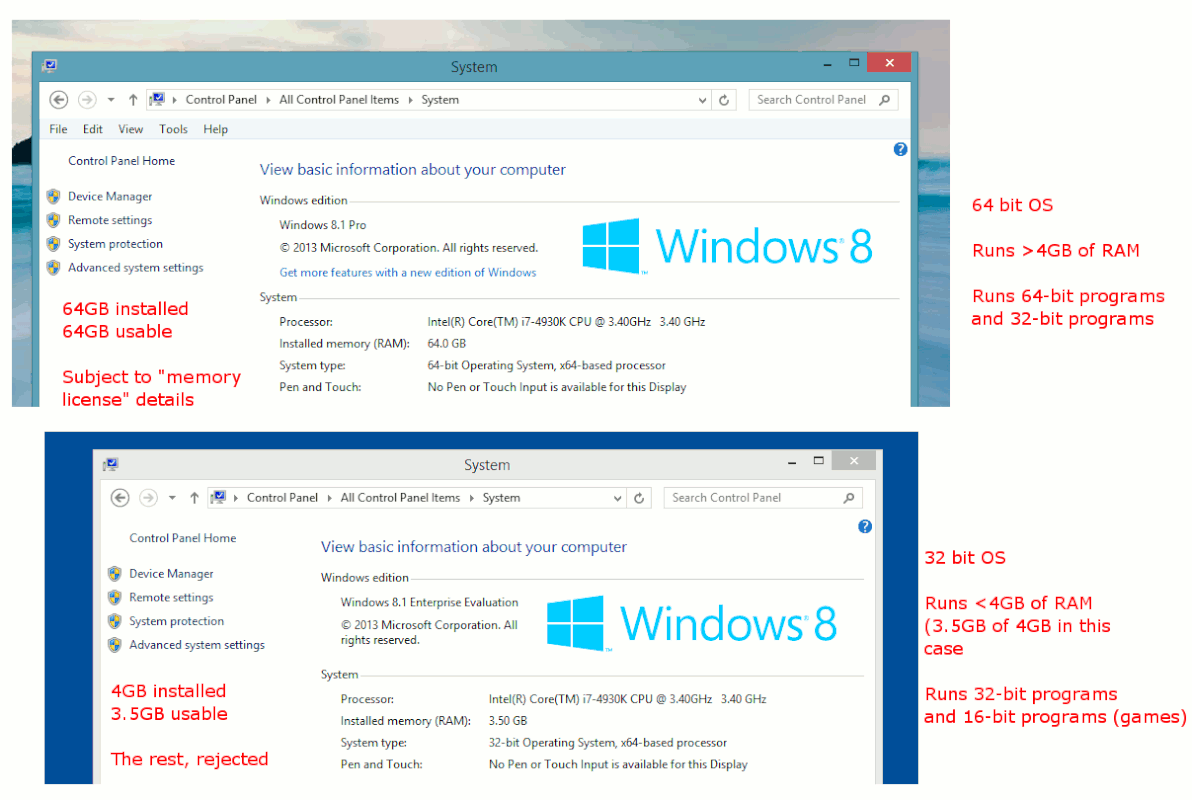
Task: Click Get more features with a new edition
Action: [x=407, y=272]
